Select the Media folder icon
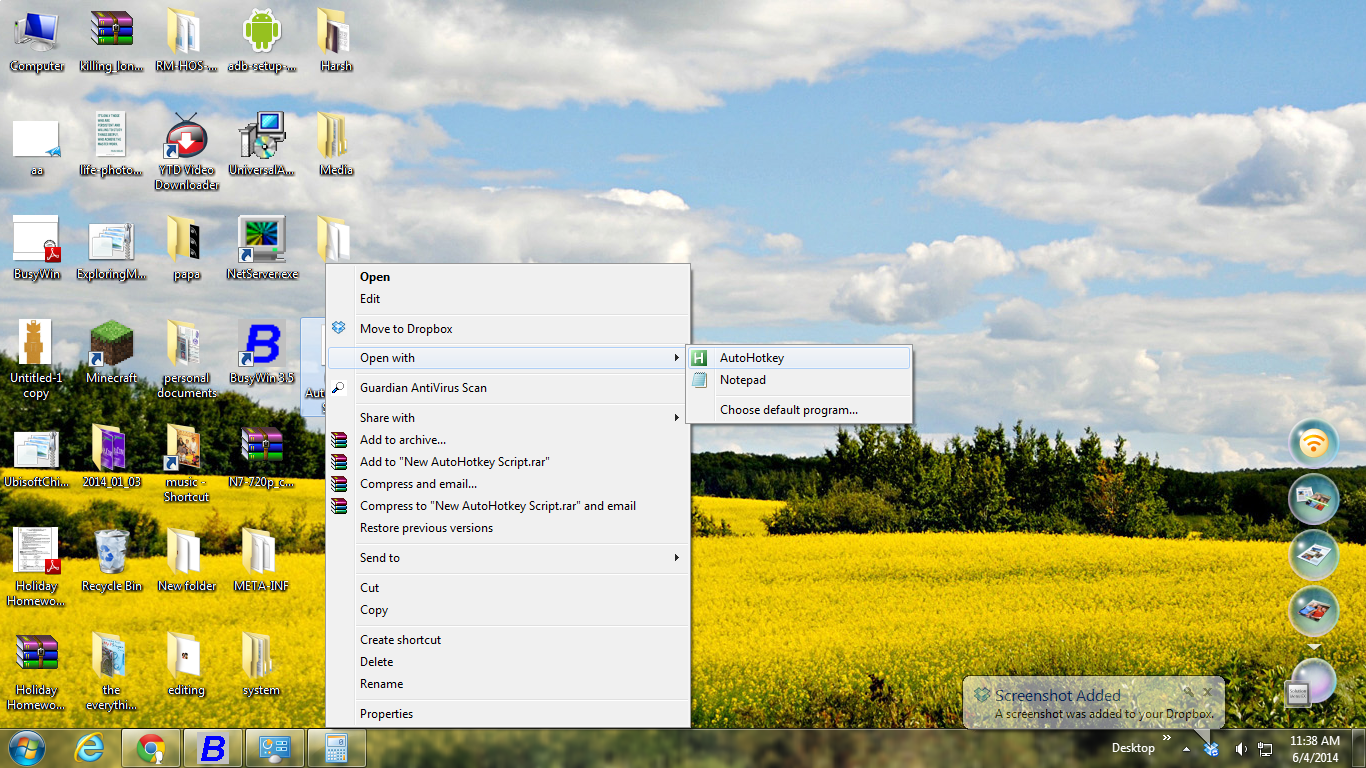The image size is (1366, 768). tap(336, 145)
